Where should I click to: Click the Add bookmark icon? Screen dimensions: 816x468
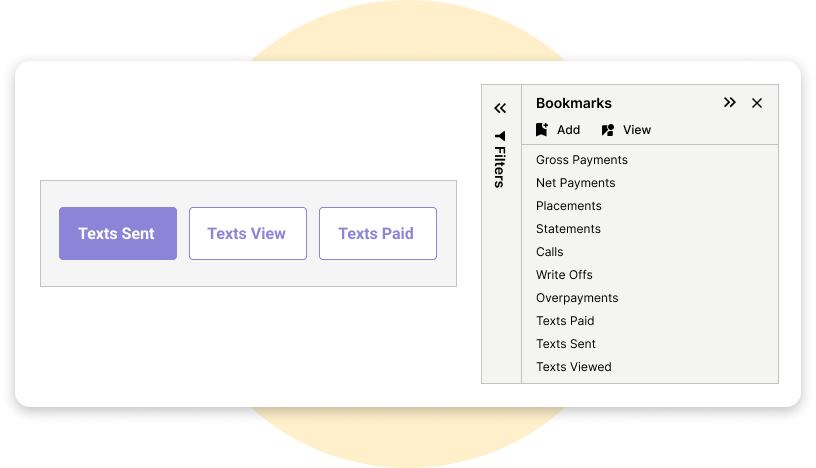point(542,130)
